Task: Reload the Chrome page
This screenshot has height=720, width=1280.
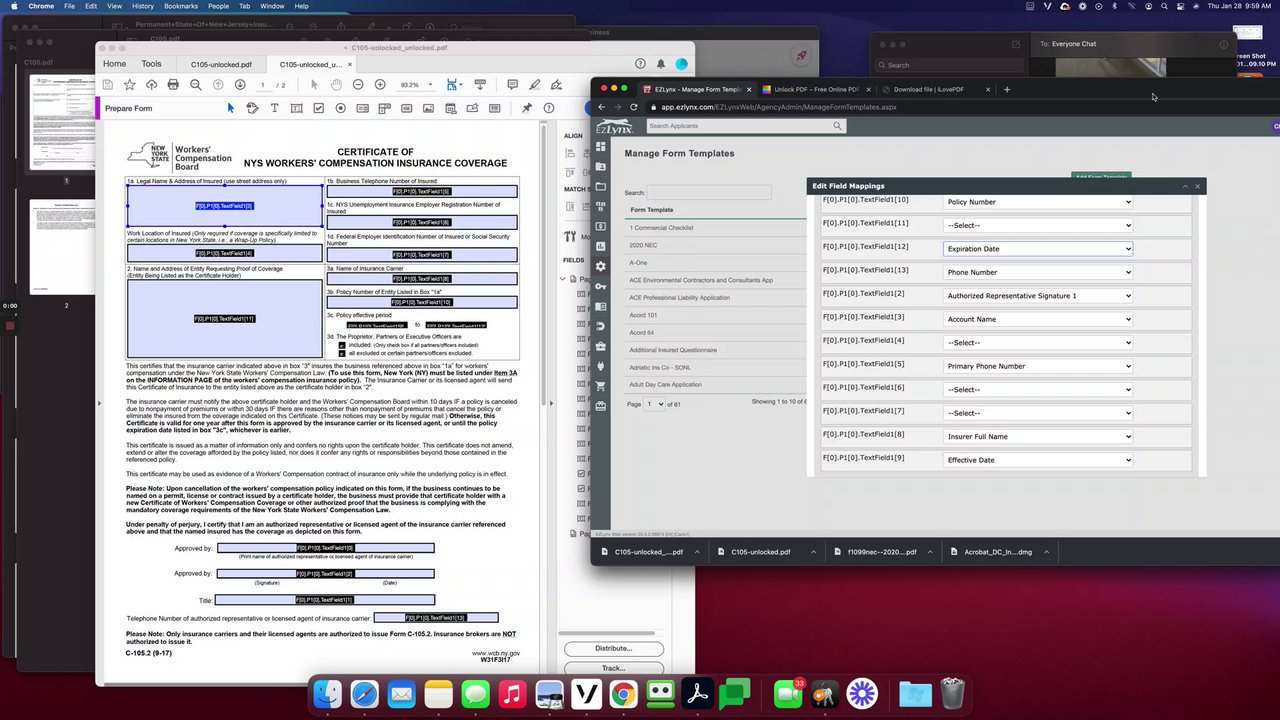Action: (633, 107)
